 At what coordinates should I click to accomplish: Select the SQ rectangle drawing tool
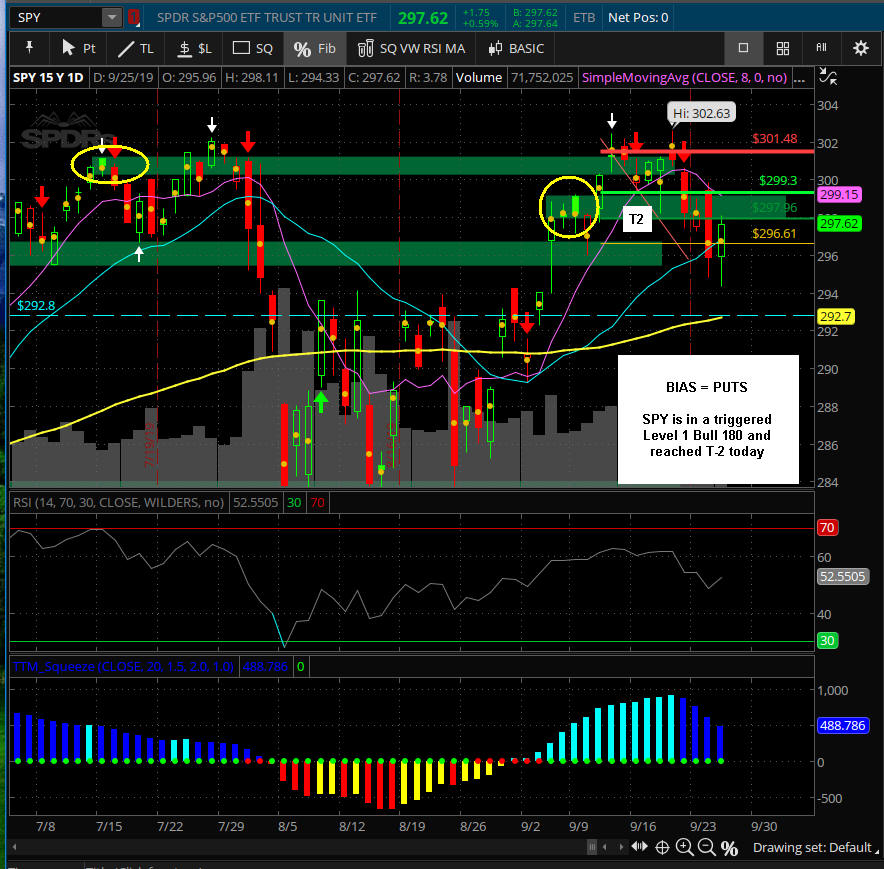(253, 48)
